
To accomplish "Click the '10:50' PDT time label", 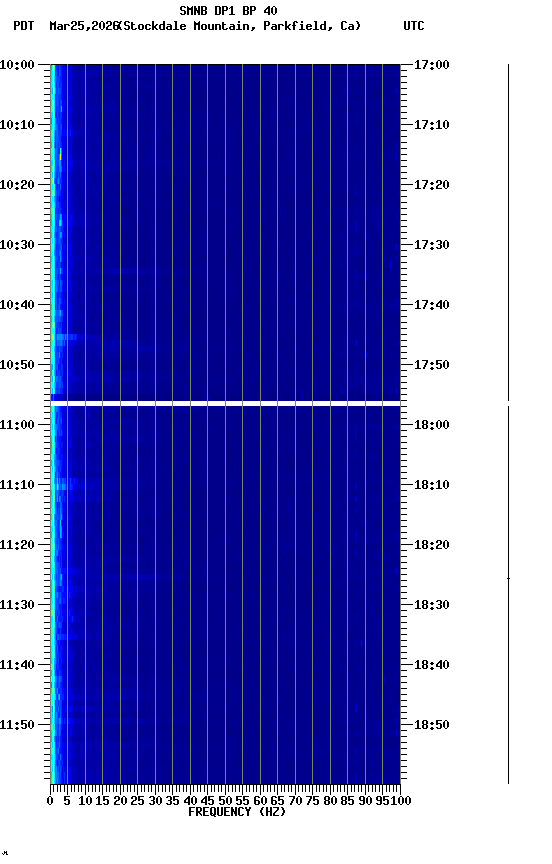I will coord(17,365).
